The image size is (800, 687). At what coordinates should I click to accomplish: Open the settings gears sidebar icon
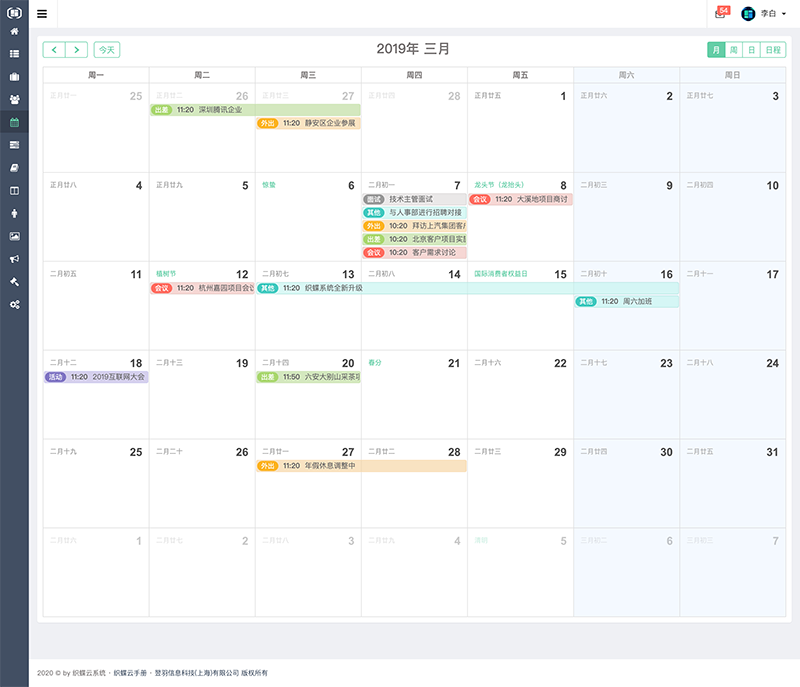point(14,304)
